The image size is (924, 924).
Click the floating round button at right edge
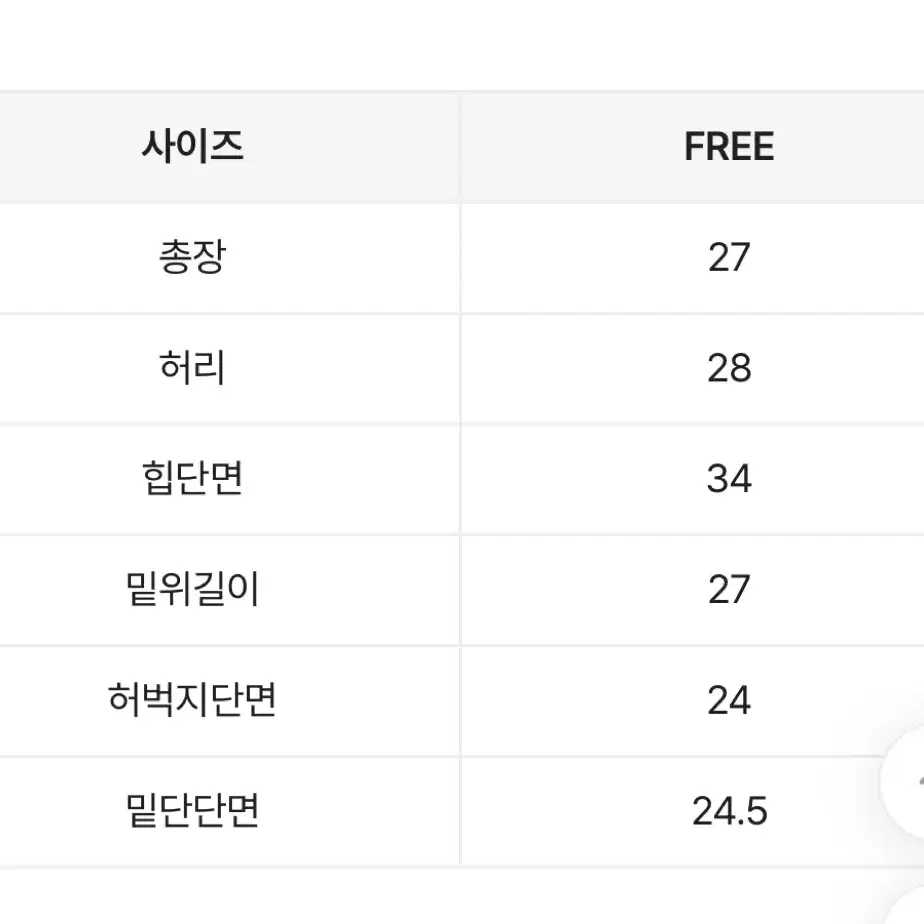click(905, 781)
